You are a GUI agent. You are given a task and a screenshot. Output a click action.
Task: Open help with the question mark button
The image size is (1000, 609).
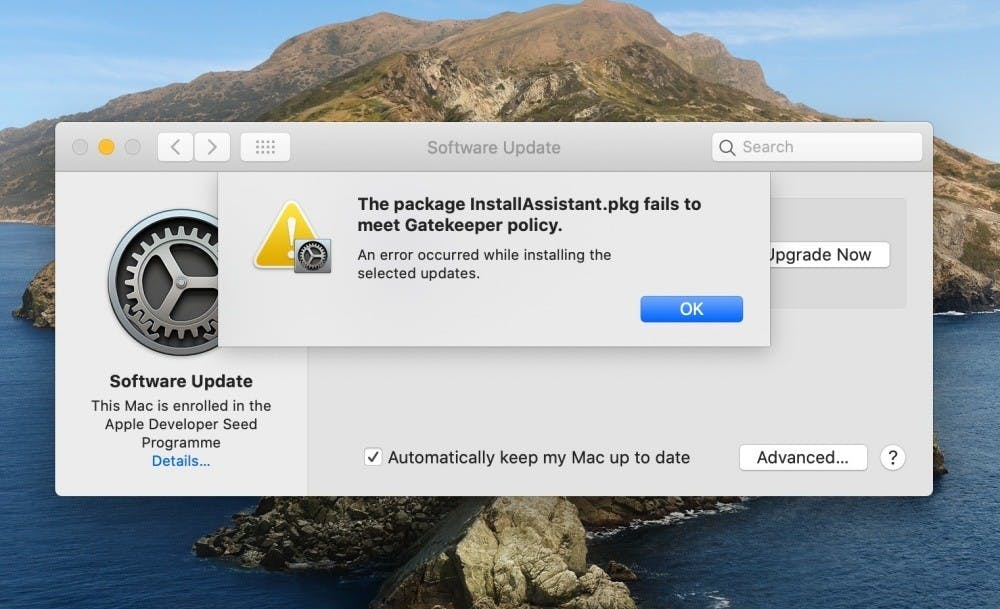click(x=893, y=457)
